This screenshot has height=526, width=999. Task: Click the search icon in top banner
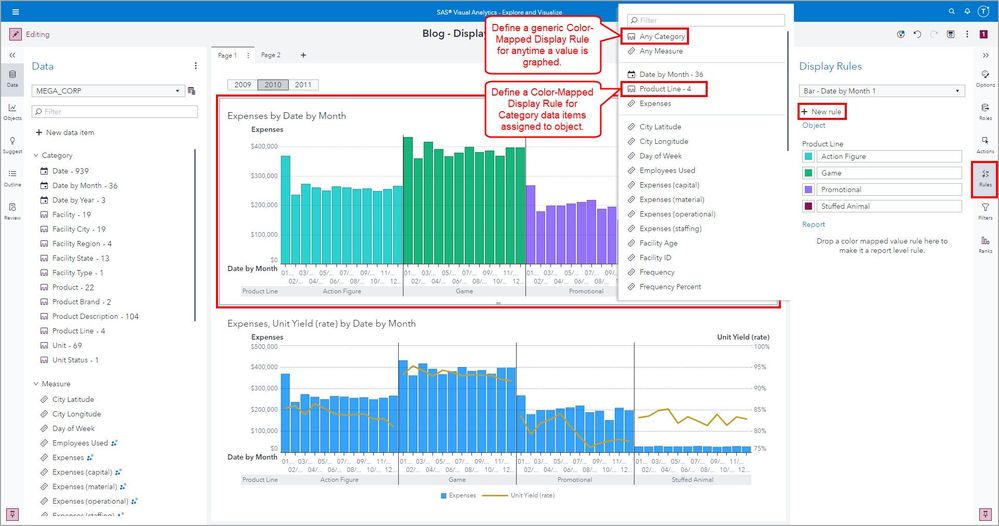pyautogui.click(x=951, y=11)
